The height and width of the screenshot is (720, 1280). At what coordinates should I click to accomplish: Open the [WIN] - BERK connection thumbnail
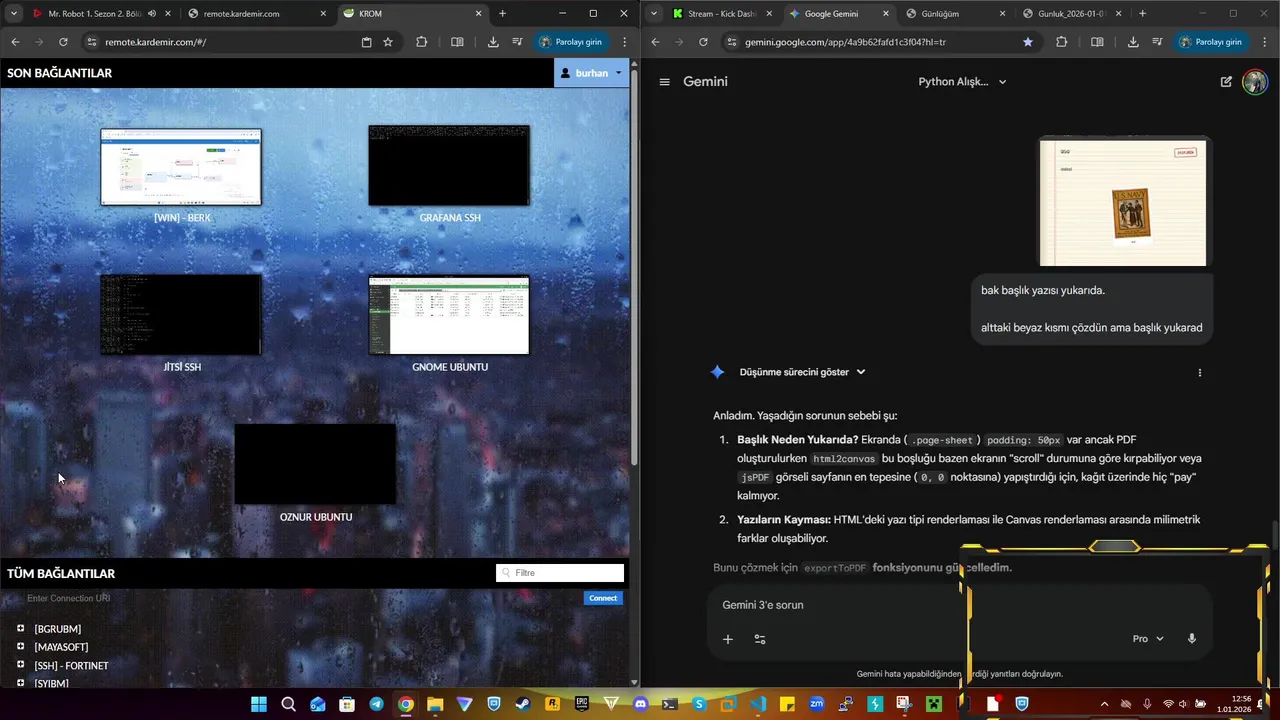pyautogui.click(x=181, y=167)
